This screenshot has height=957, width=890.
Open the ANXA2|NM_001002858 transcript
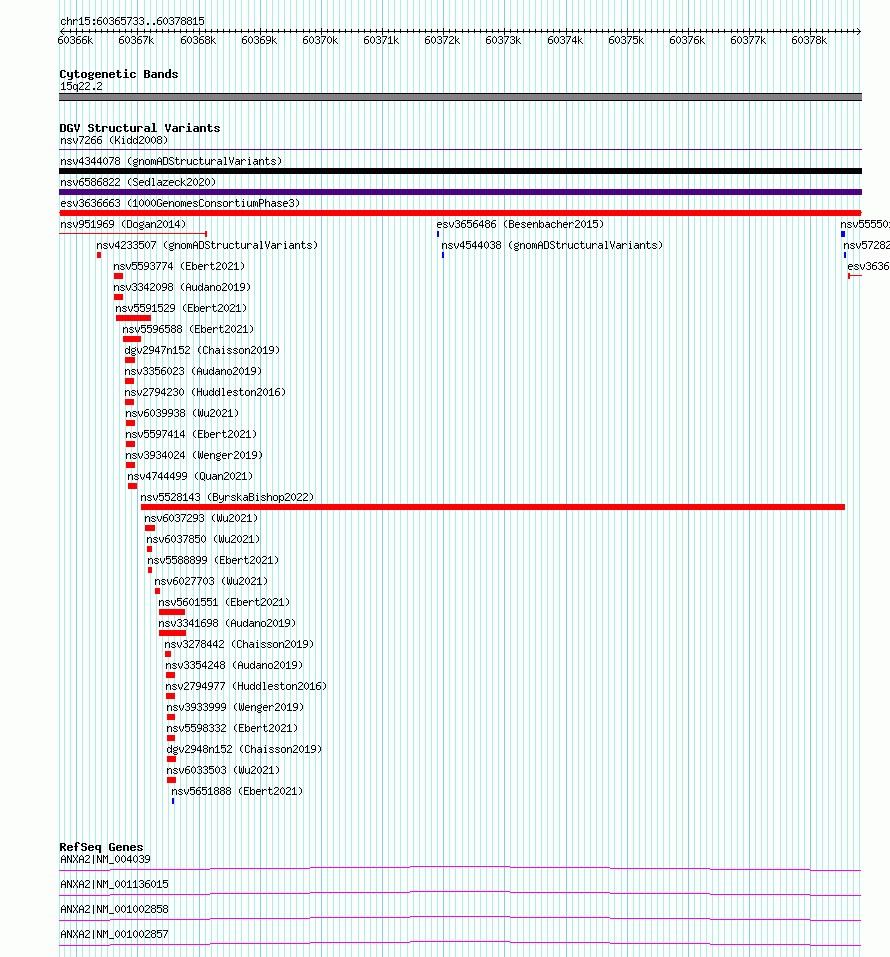click(x=114, y=909)
